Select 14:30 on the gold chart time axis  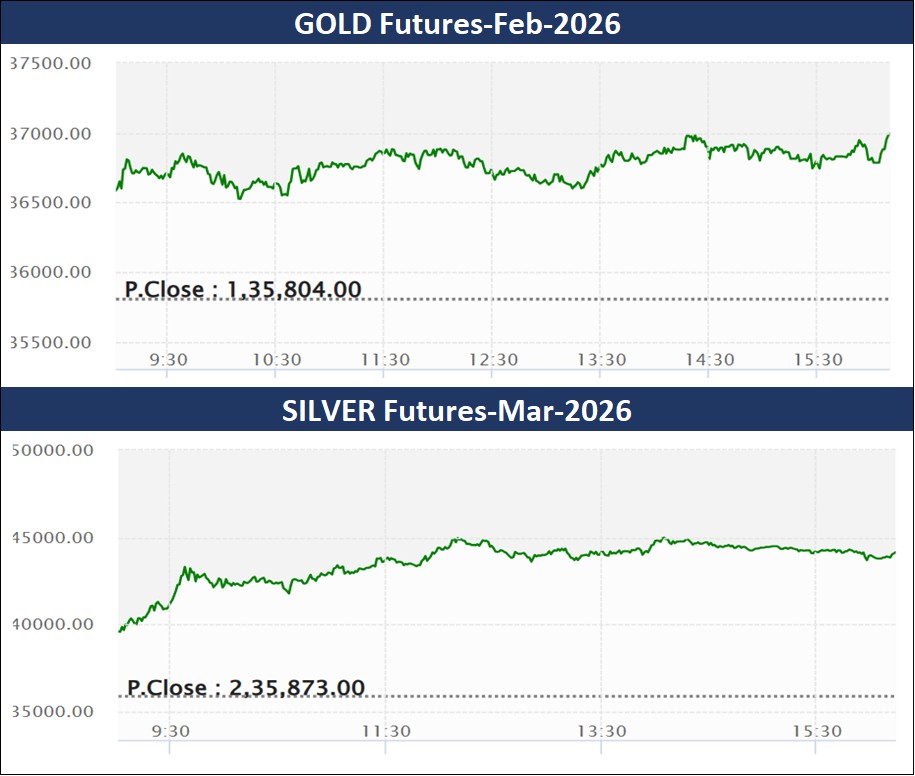[x=709, y=360]
